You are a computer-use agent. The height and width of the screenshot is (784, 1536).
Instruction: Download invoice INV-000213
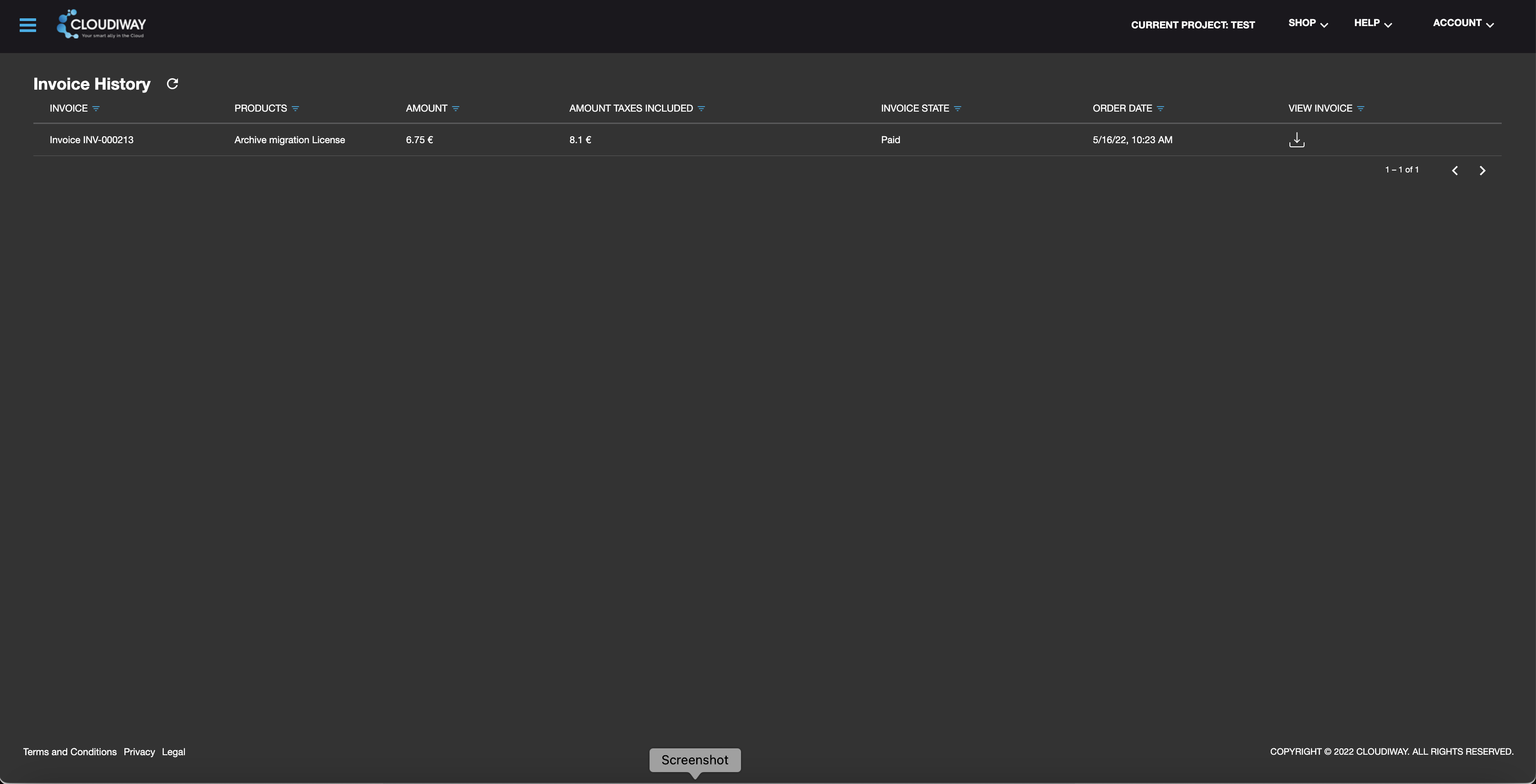pos(1296,140)
